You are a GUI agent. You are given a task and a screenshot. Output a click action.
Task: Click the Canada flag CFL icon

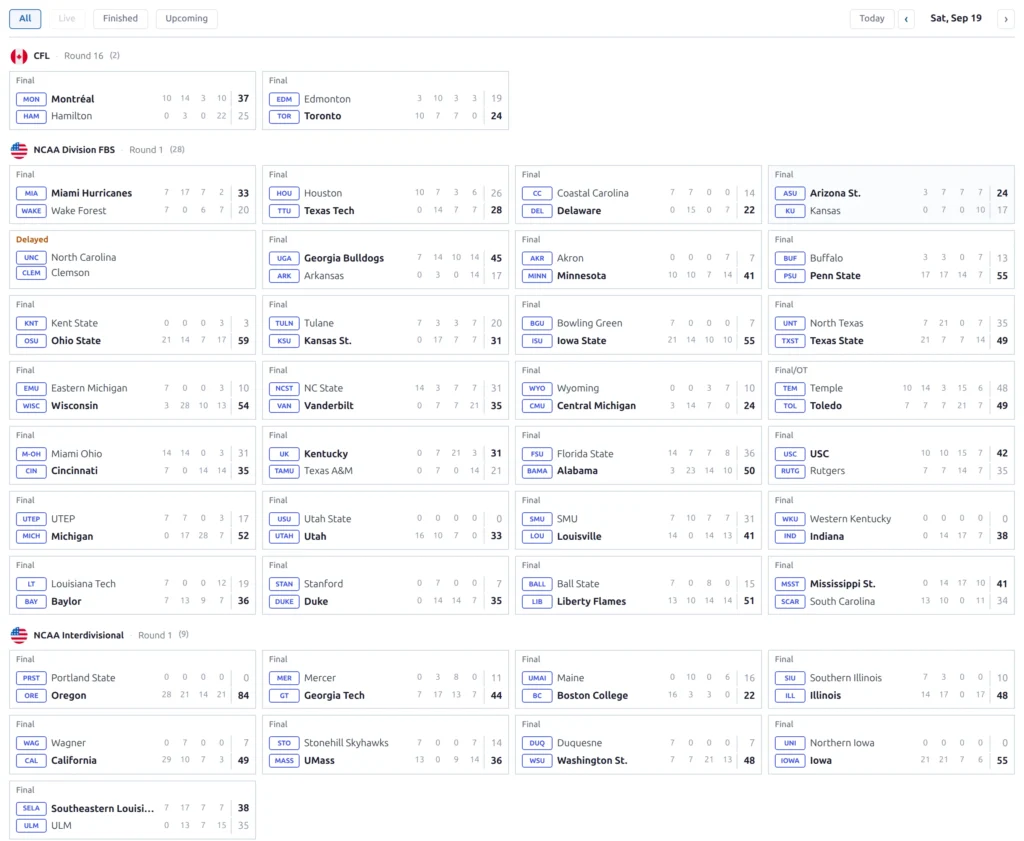pyautogui.click(x=19, y=56)
